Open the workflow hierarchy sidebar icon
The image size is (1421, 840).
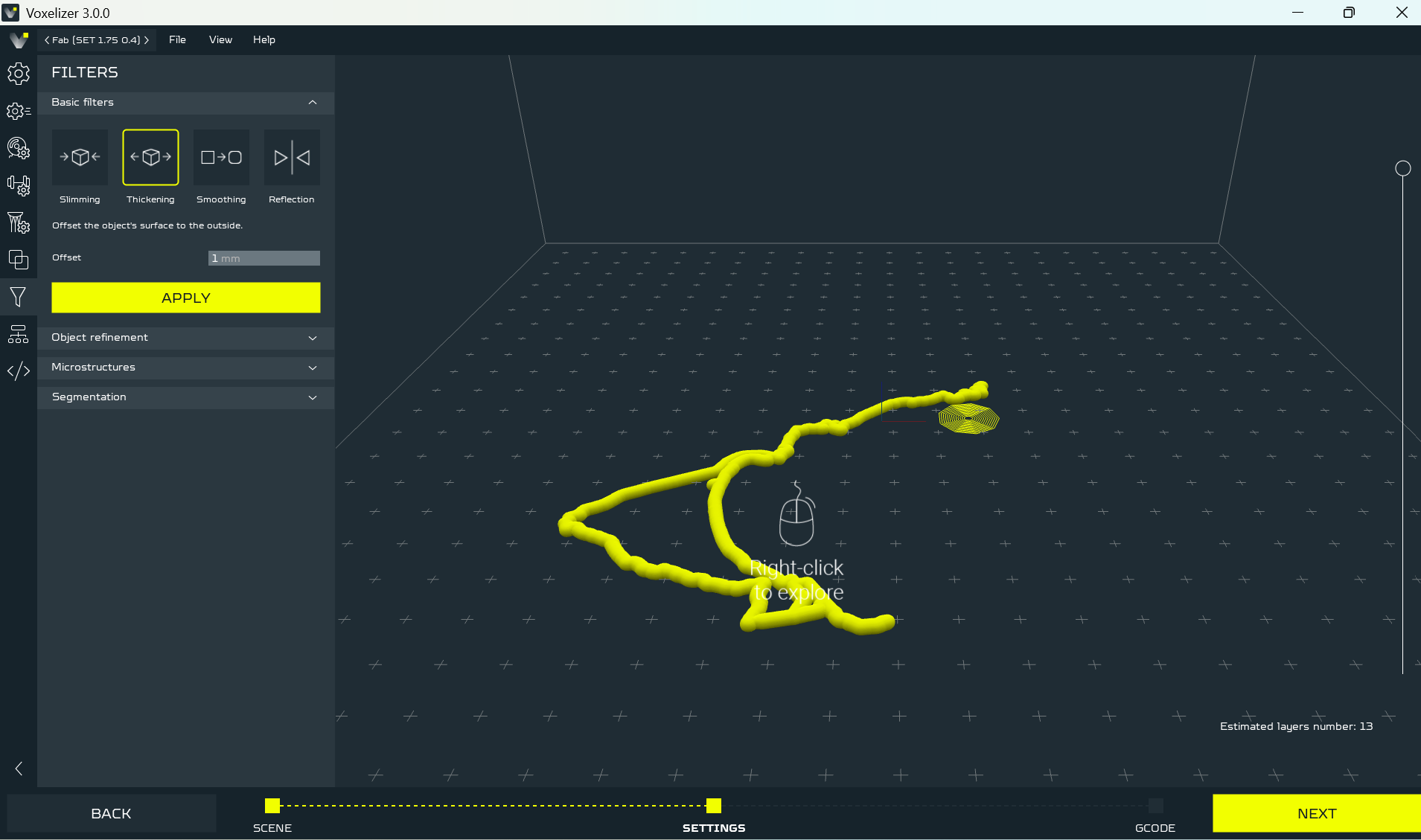pyautogui.click(x=19, y=334)
